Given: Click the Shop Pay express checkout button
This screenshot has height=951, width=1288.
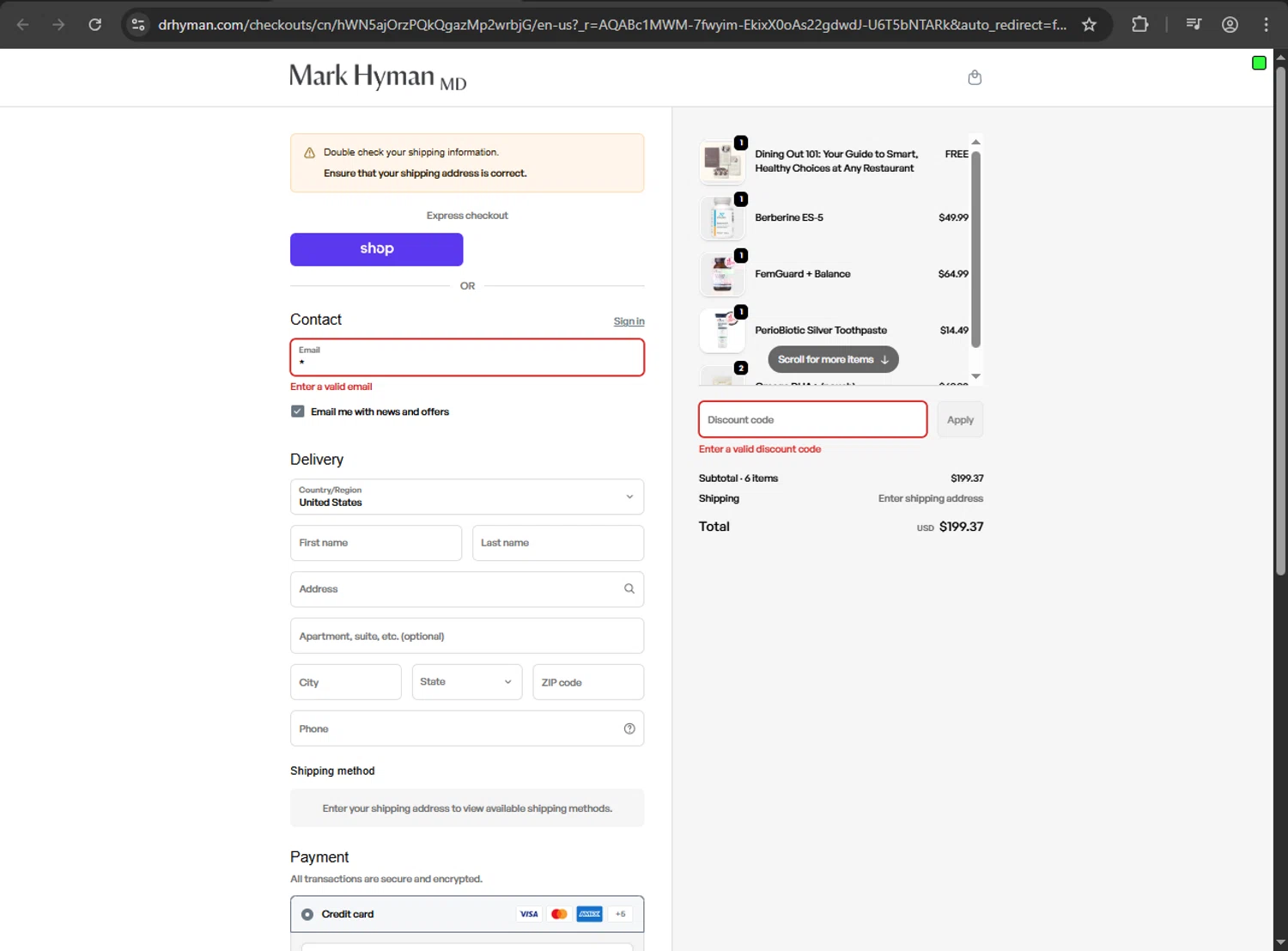Looking at the screenshot, I should [377, 249].
